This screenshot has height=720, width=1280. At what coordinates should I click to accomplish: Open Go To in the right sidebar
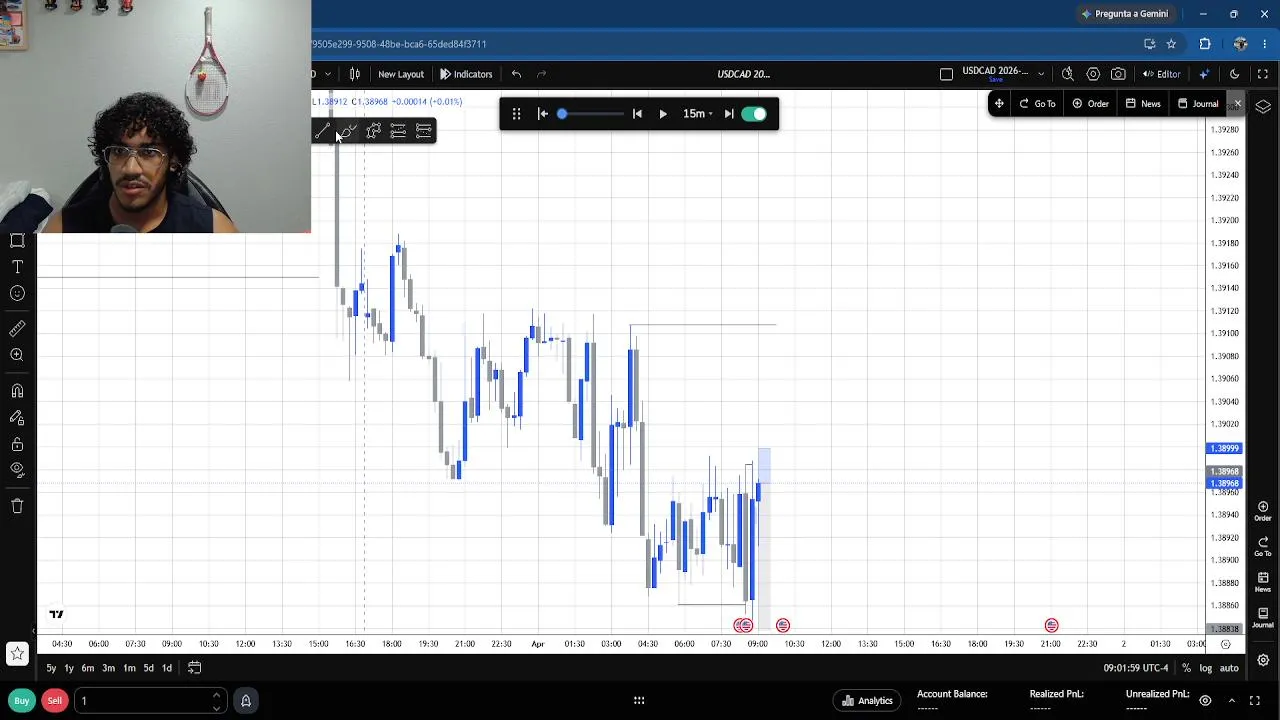coord(1263,546)
